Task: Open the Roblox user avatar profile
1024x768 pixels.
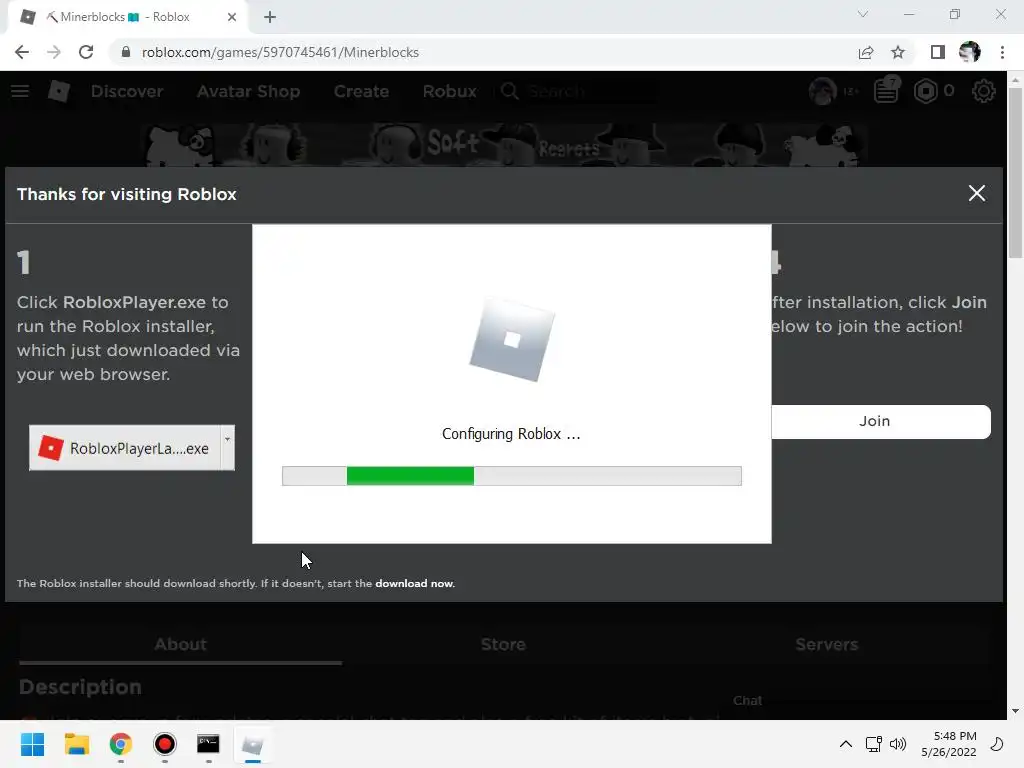Action: pyautogui.click(x=822, y=91)
